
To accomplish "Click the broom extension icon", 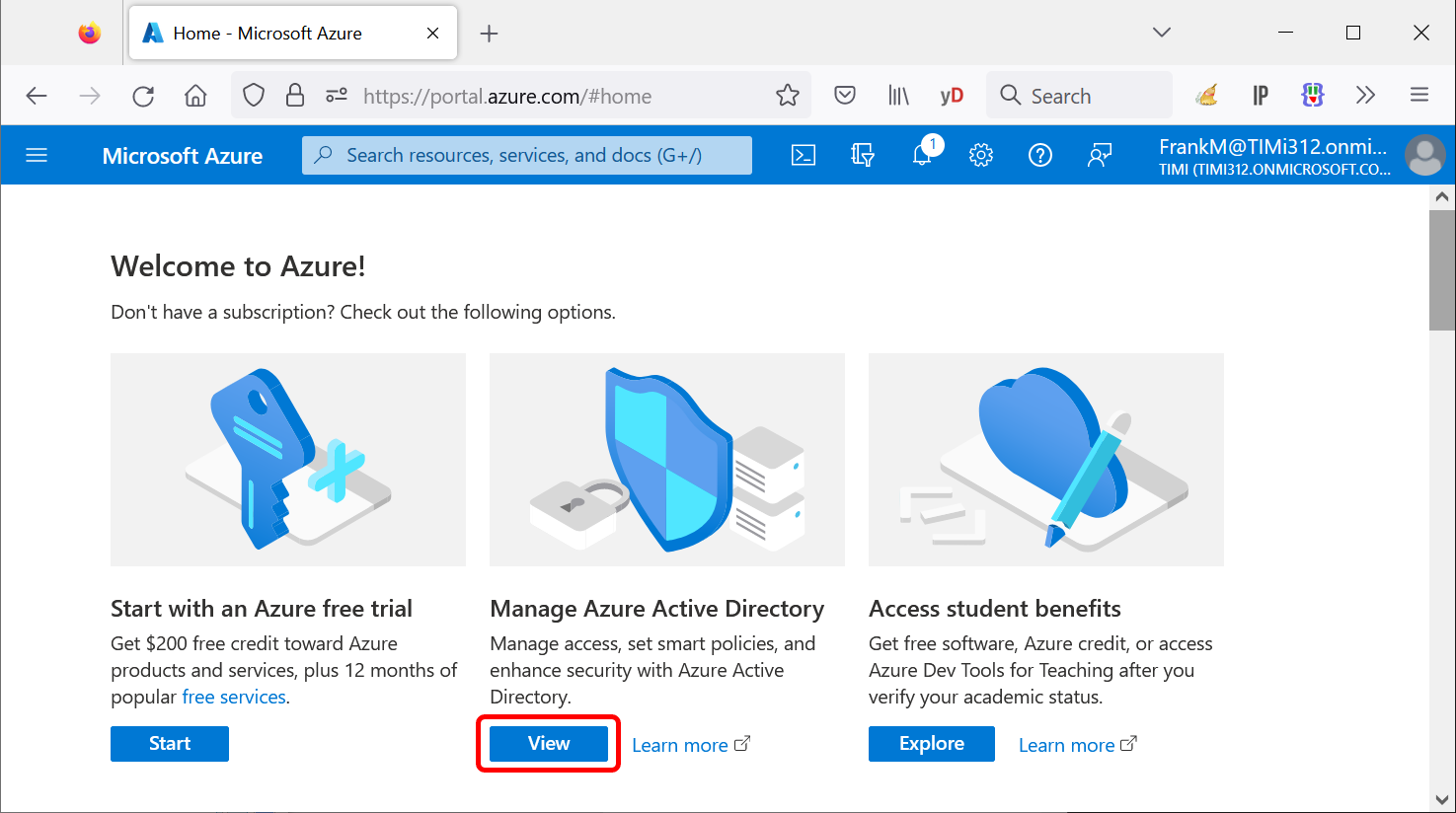I will (1206, 96).
